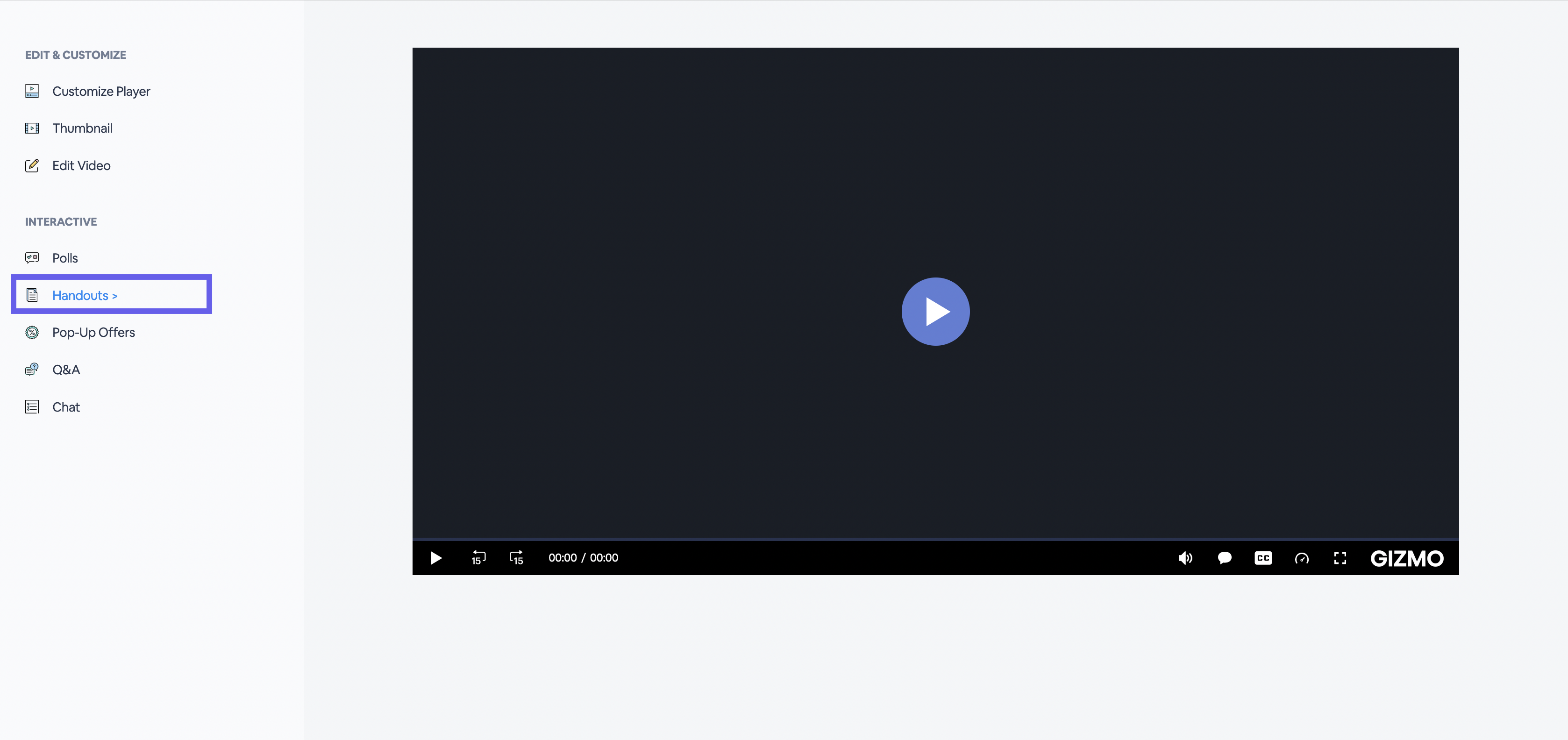The image size is (1568, 740).
Task: Open Customize Player settings
Action: click(101, 91)
